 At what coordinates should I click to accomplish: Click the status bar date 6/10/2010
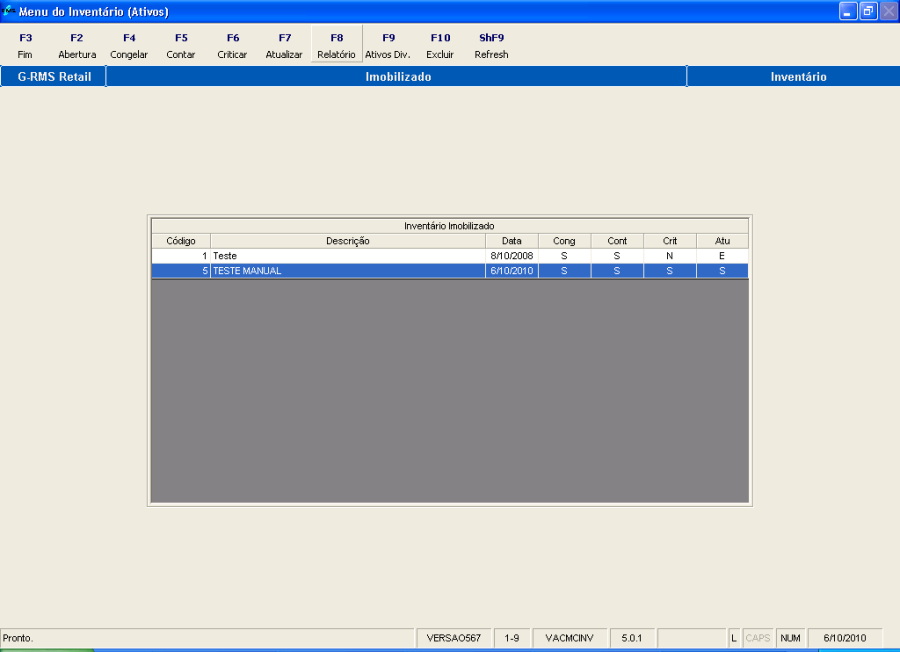tap(845, 638)
